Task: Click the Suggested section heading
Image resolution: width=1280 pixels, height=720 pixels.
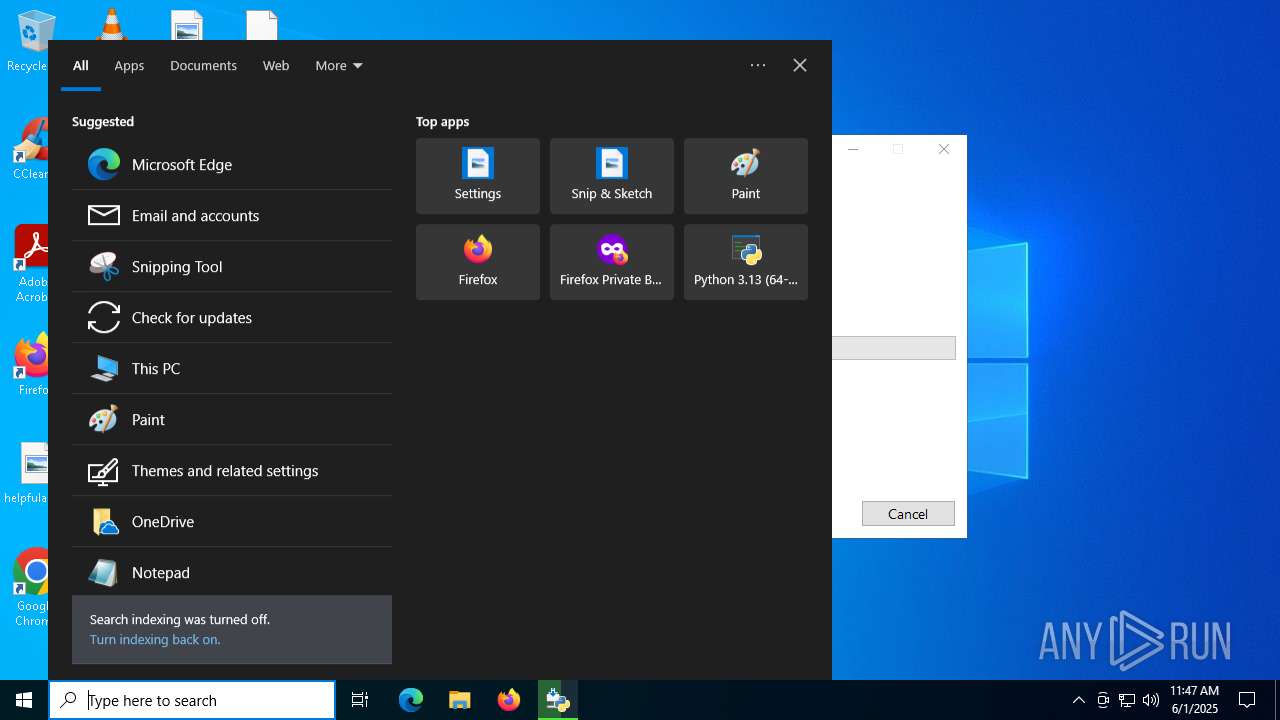Action: (x=103, y=121)
